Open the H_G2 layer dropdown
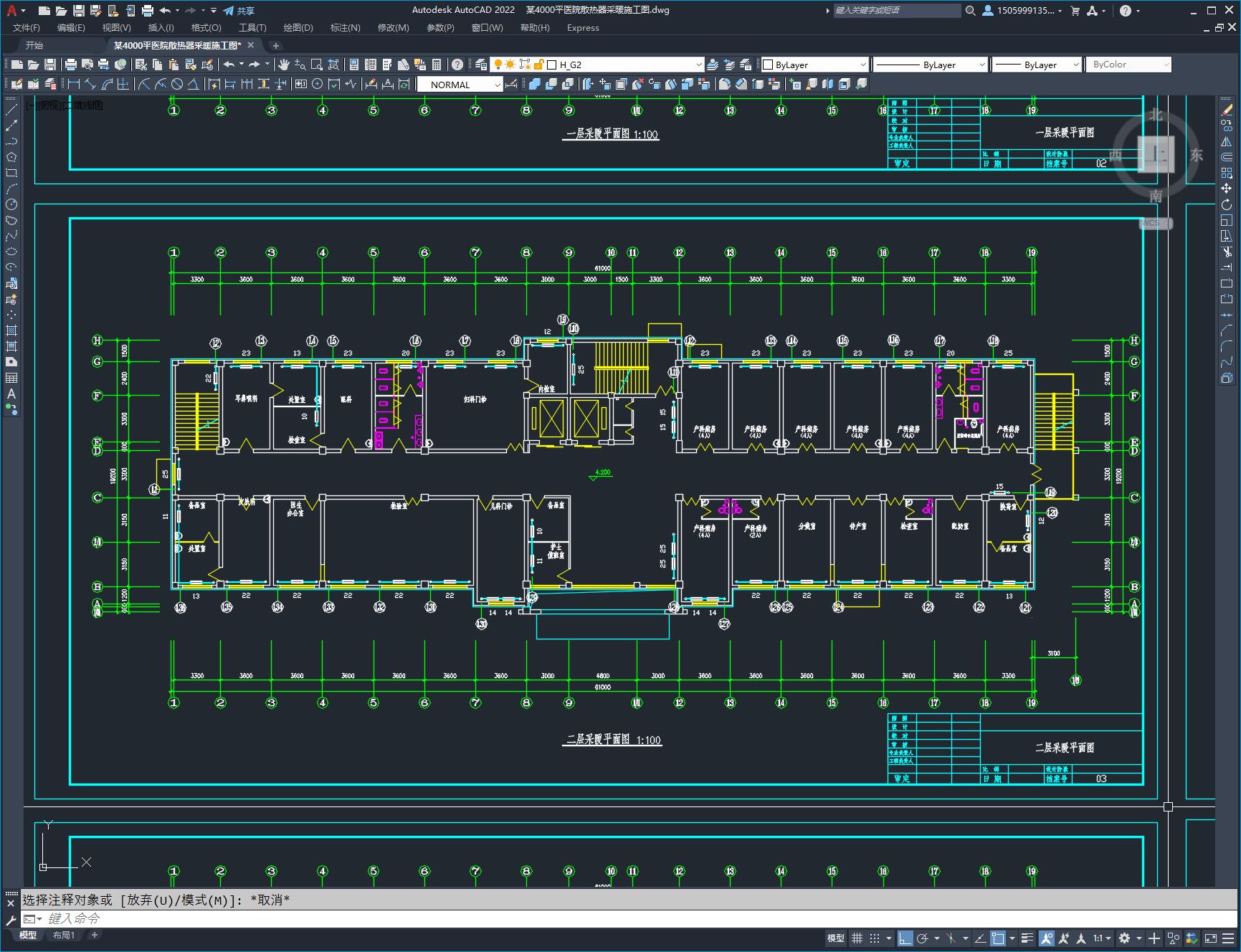 [x=597, y=65]
